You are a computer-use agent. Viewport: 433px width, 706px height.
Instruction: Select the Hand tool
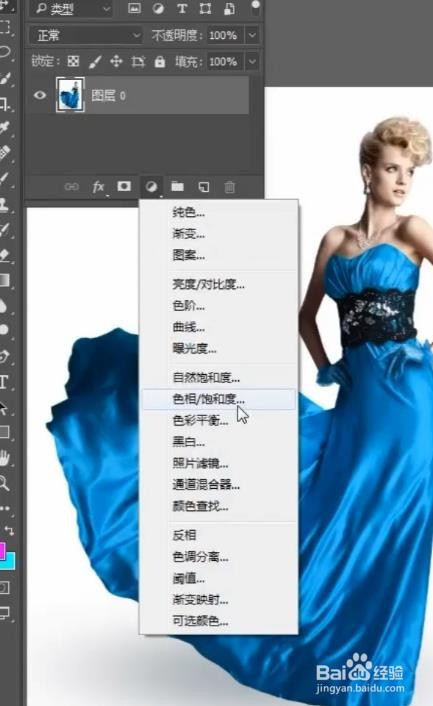(x=4, y=458)
